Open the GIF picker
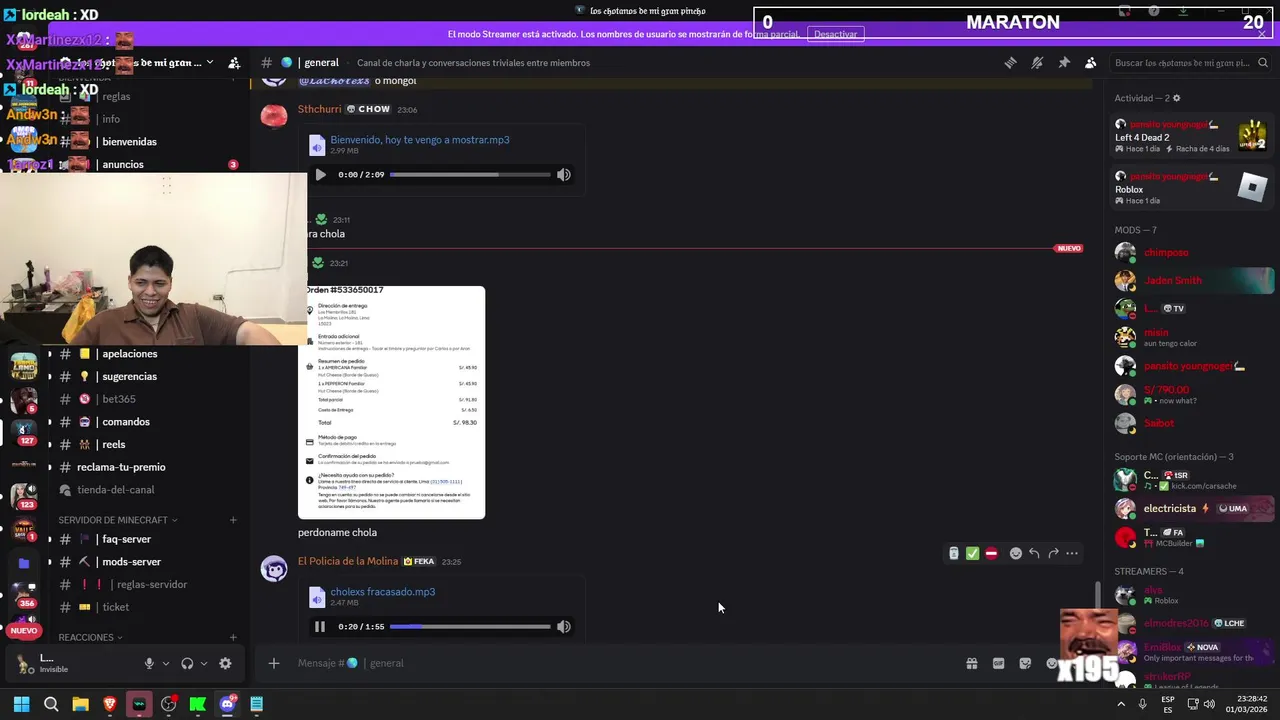 (998, 663)
